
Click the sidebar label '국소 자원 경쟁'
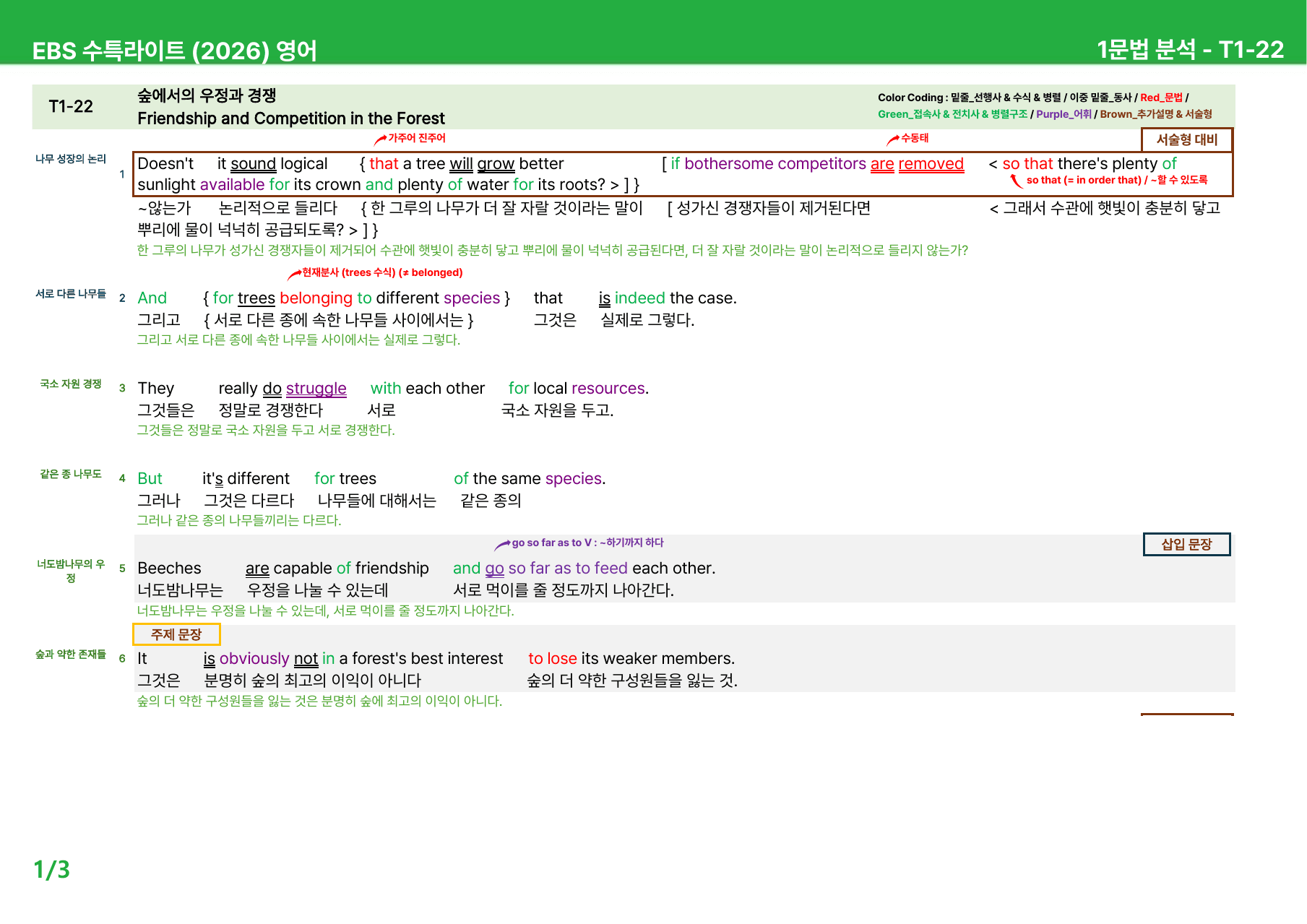tap(71, 384)
